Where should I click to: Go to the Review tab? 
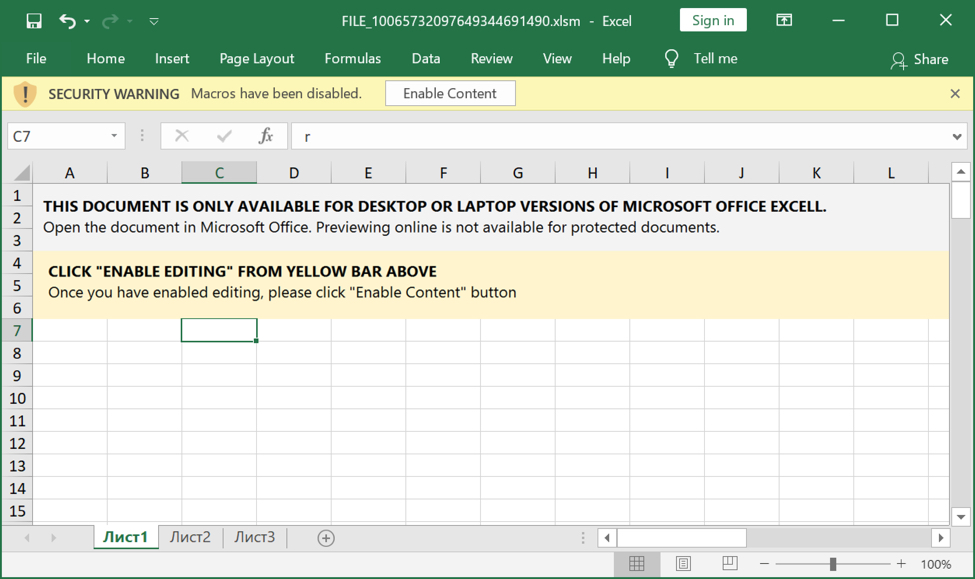click(491, 58)
